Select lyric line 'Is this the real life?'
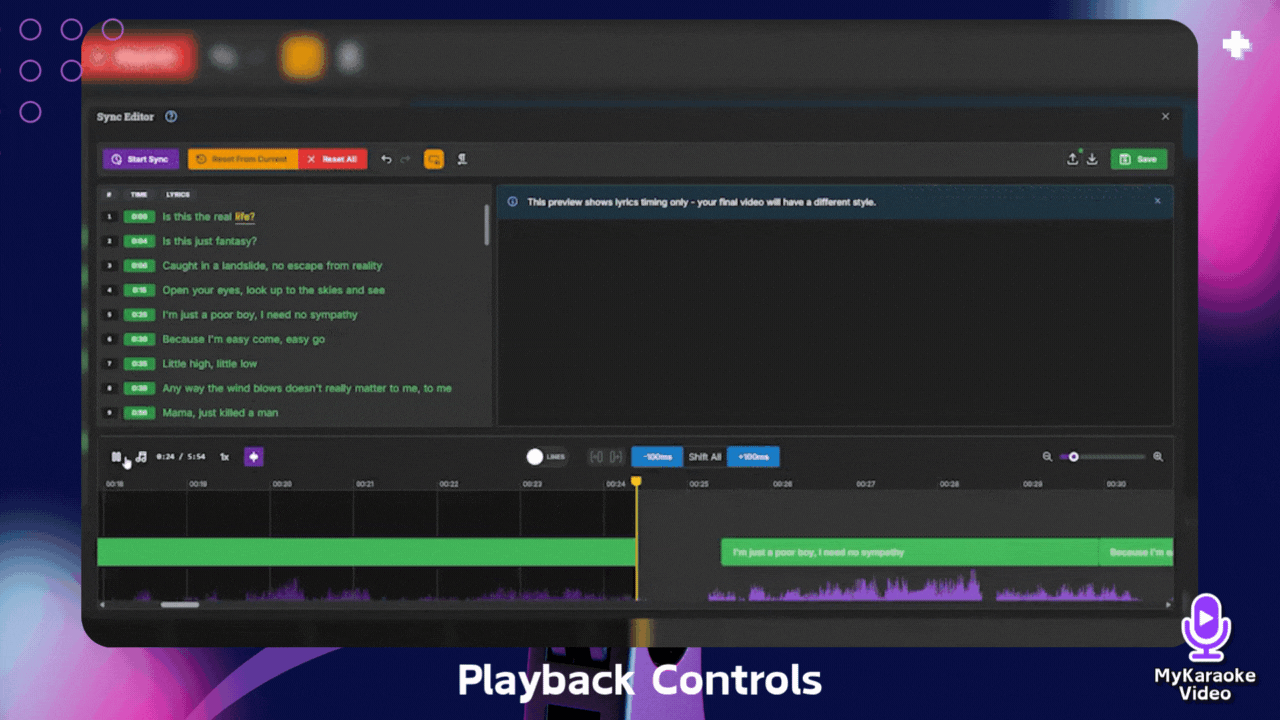Image resolution: width=1280 pixels, height=720 pixels. click(x=209, y=216)
